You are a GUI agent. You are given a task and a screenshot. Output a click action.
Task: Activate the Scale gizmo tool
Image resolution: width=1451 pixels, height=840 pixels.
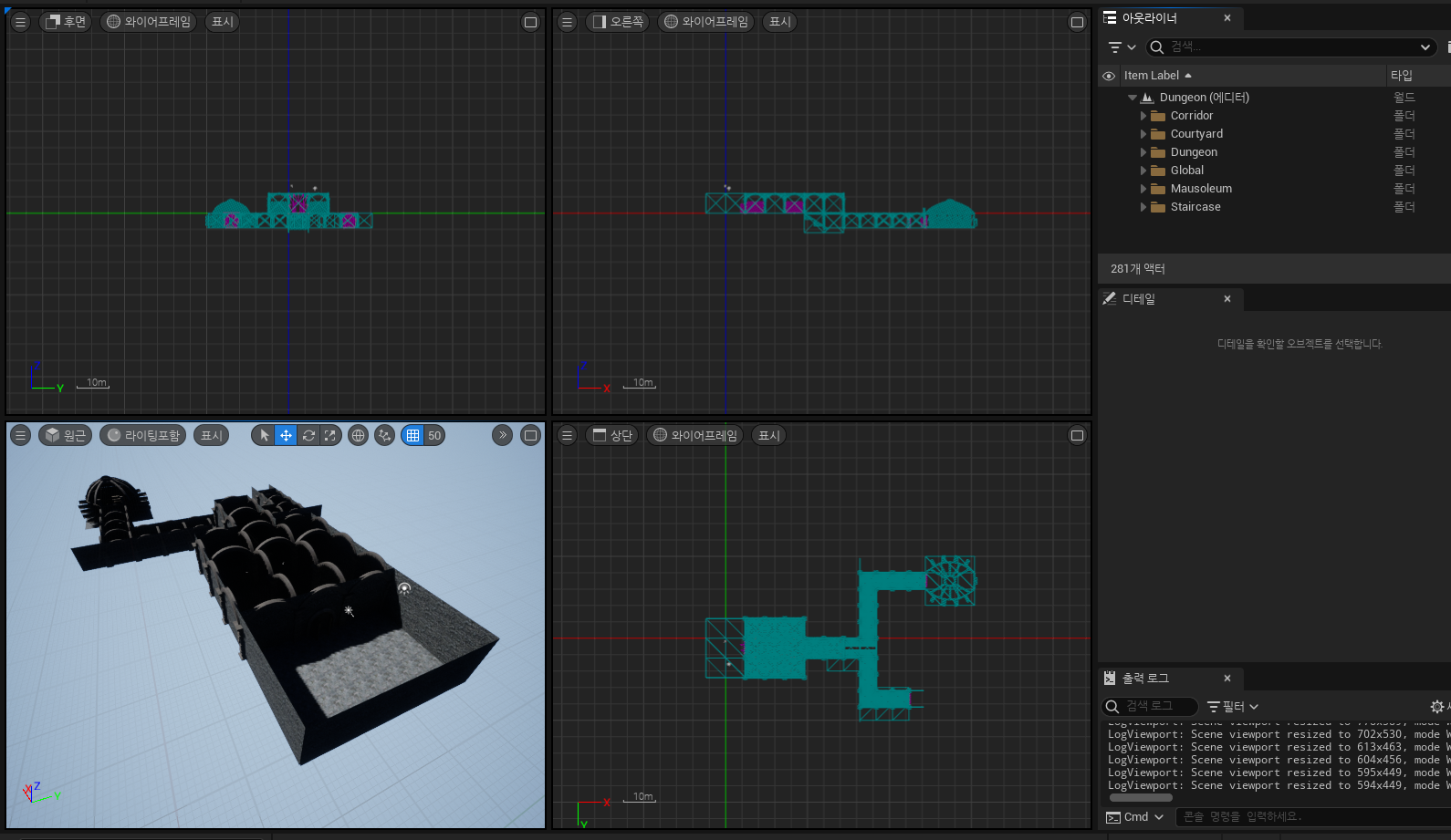330,436
